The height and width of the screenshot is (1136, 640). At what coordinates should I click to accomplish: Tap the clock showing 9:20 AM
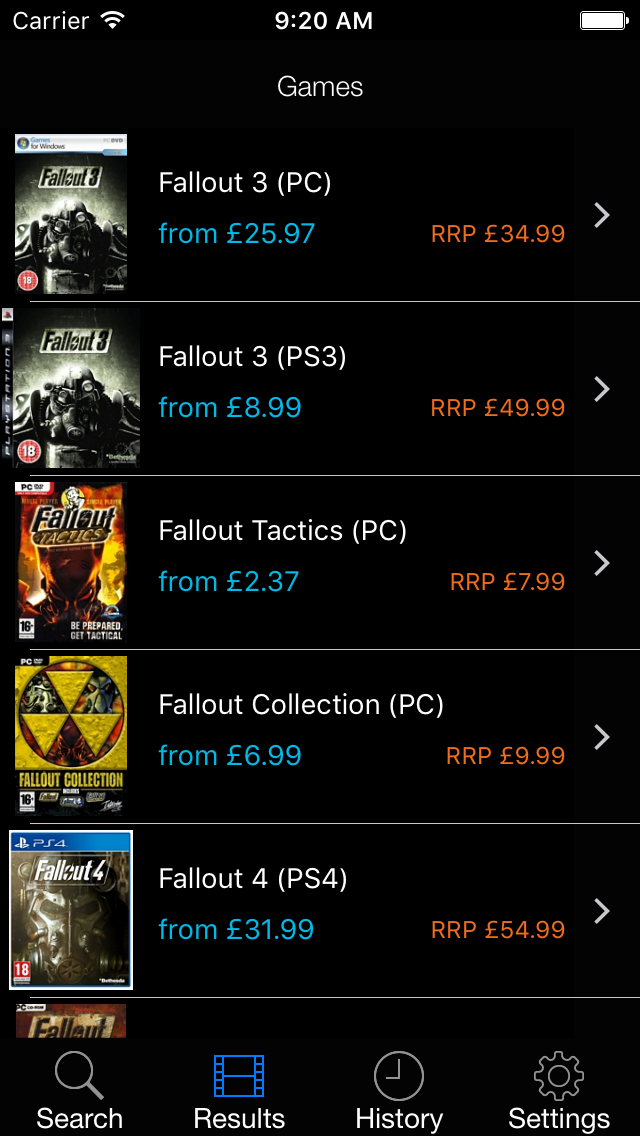pyautogui.click(x=324, y=19)
